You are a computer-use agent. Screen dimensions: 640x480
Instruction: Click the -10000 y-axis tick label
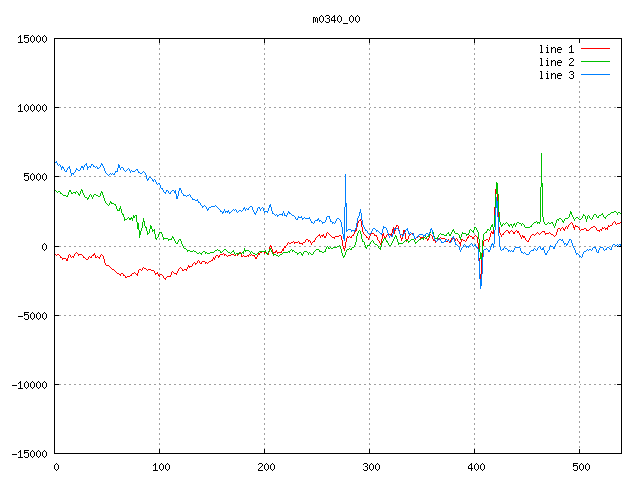tap(27, 384)
